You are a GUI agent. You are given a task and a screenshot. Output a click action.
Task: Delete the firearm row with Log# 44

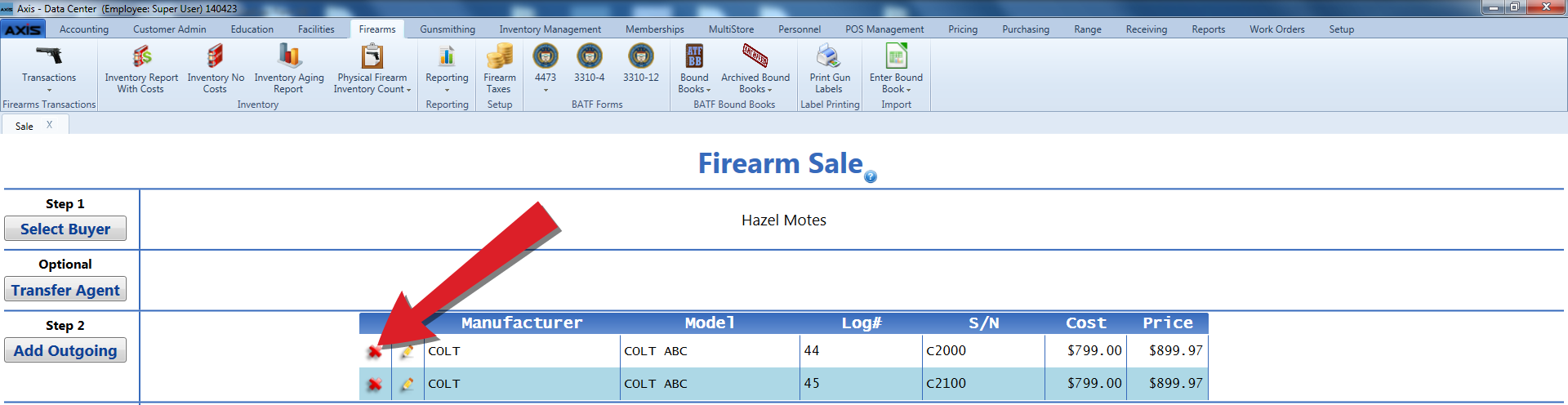coord(375,352)
